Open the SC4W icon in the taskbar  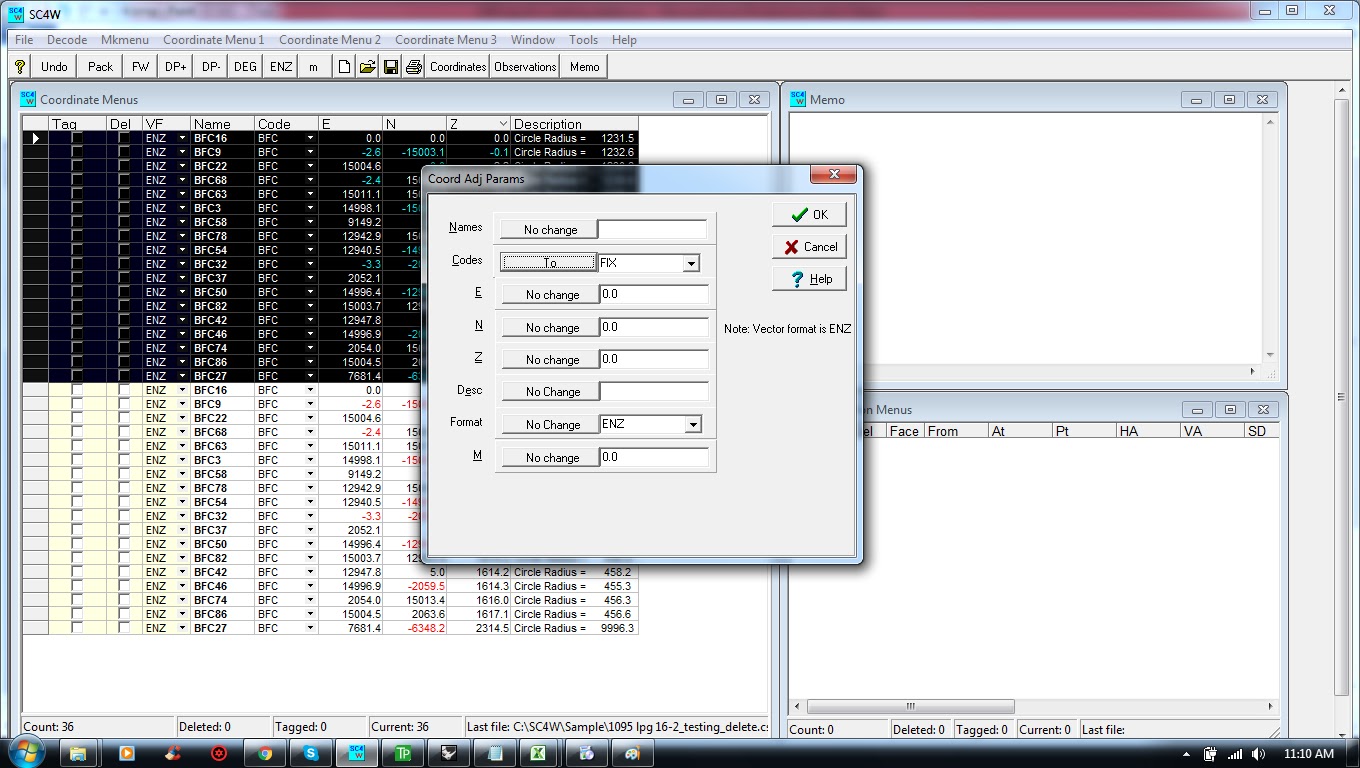pyautogui.click(x=356, y=753)
